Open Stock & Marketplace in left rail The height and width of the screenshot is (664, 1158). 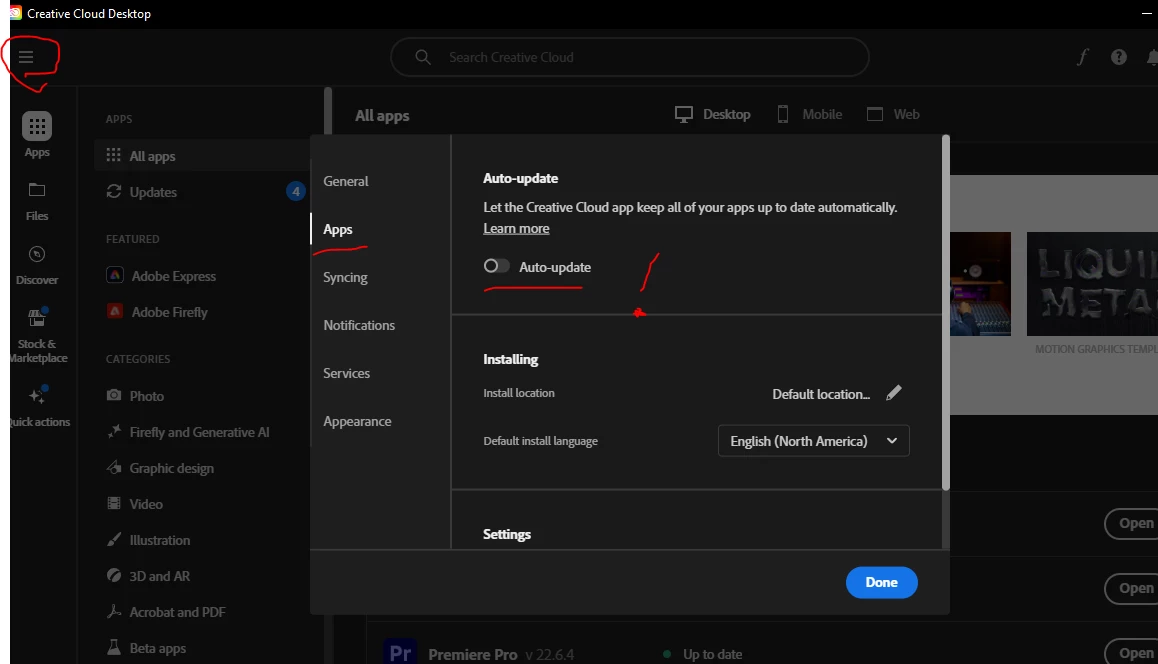click(36, 336)
